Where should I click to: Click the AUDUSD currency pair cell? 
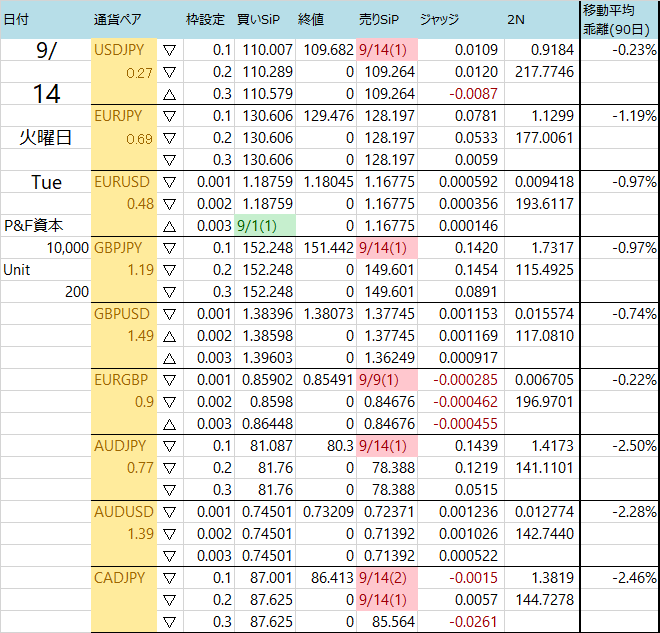coord(124,512)
